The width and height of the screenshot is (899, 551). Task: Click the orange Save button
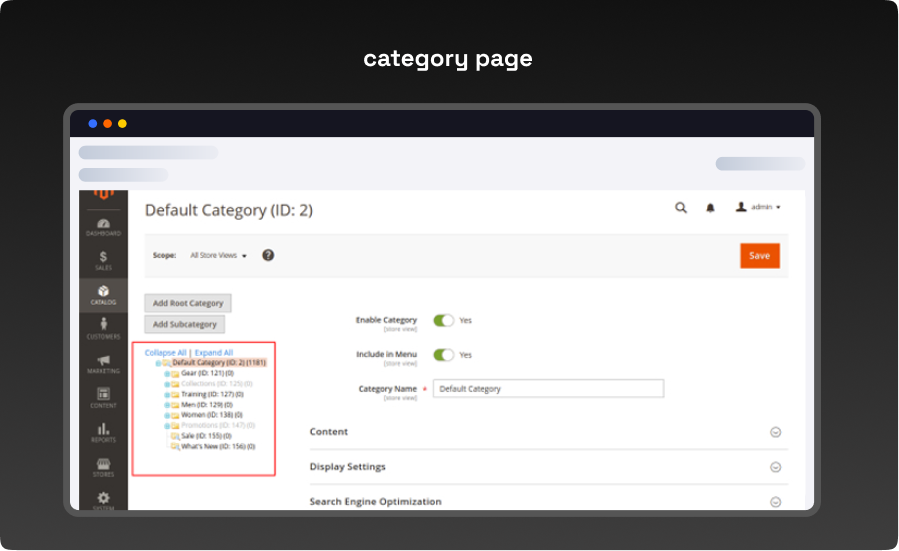pos(759,256)
